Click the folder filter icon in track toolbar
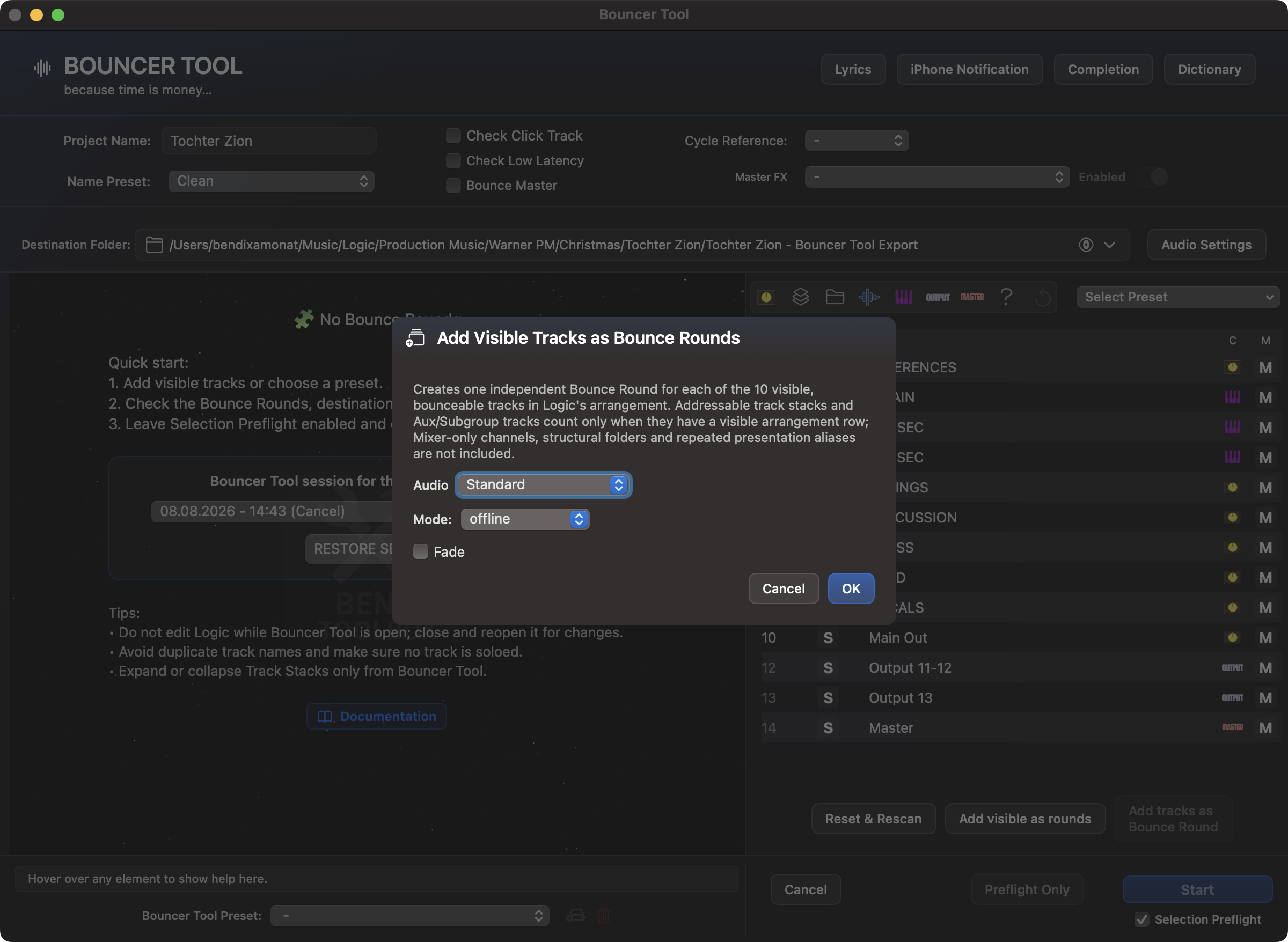Image resolution: width=1288 pixels, height=942 pixels. click(835, 297)
